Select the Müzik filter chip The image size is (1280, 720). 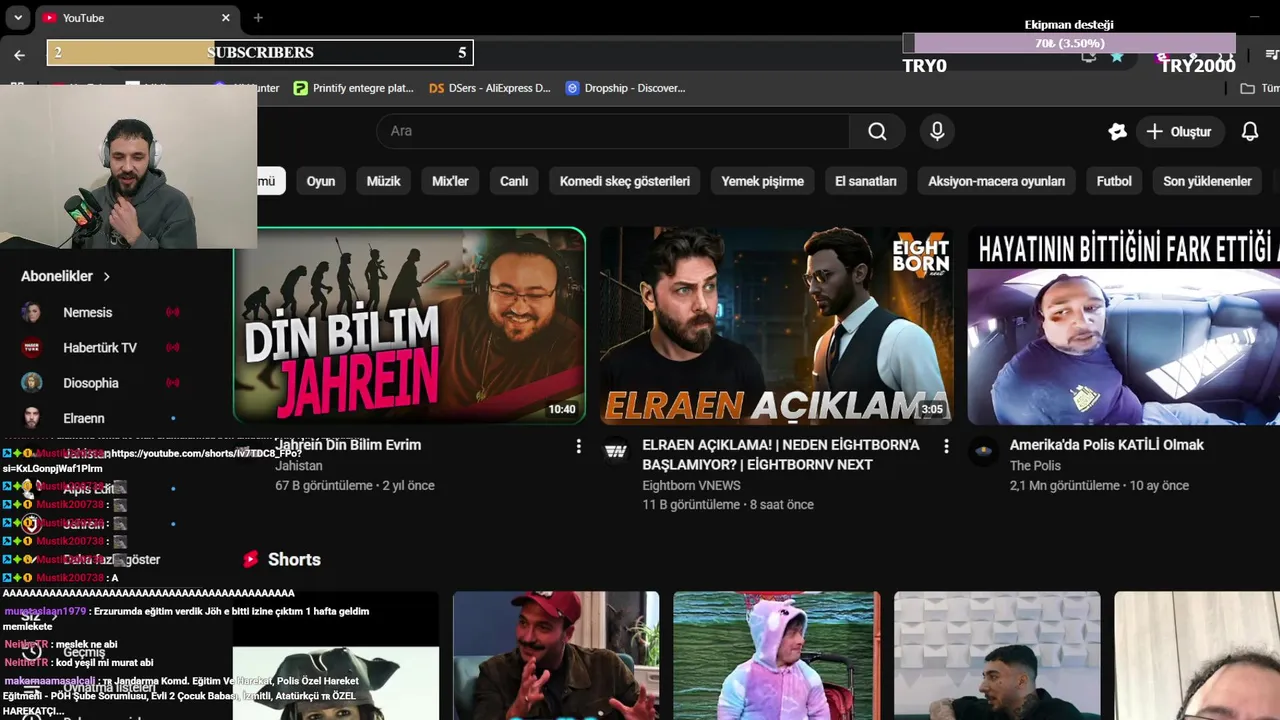click(383, 181)
